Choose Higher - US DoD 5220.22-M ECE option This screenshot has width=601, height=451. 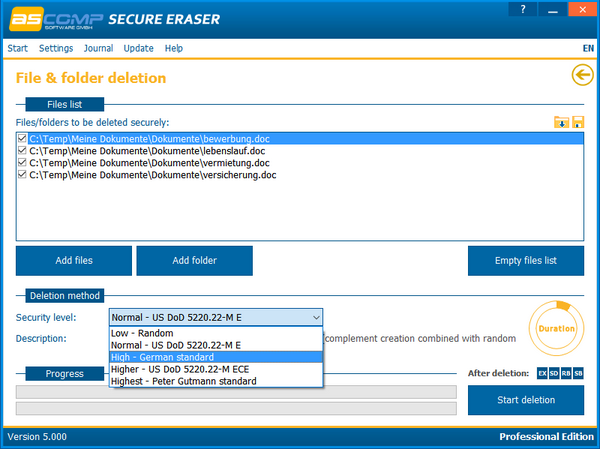tap(216, 369)
